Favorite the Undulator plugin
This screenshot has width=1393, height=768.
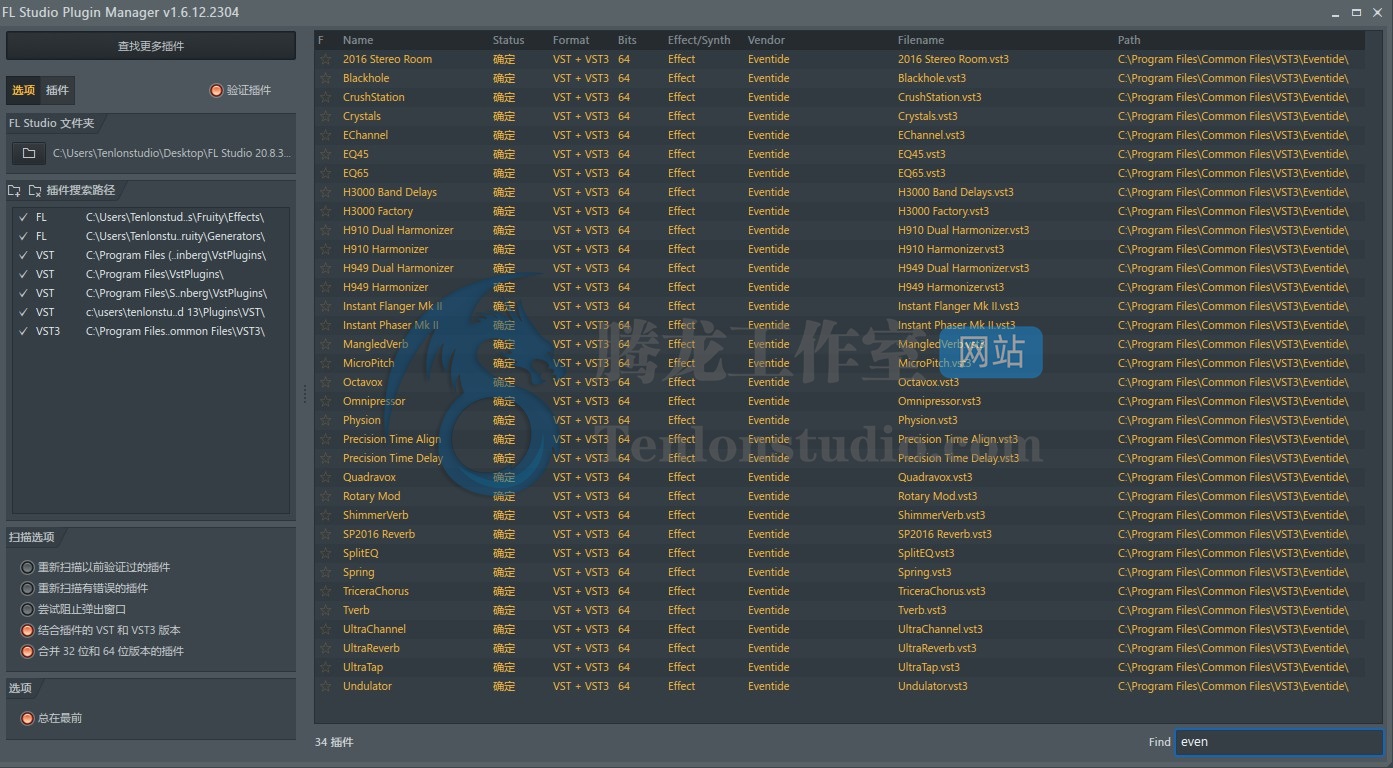tap(325, 686)
